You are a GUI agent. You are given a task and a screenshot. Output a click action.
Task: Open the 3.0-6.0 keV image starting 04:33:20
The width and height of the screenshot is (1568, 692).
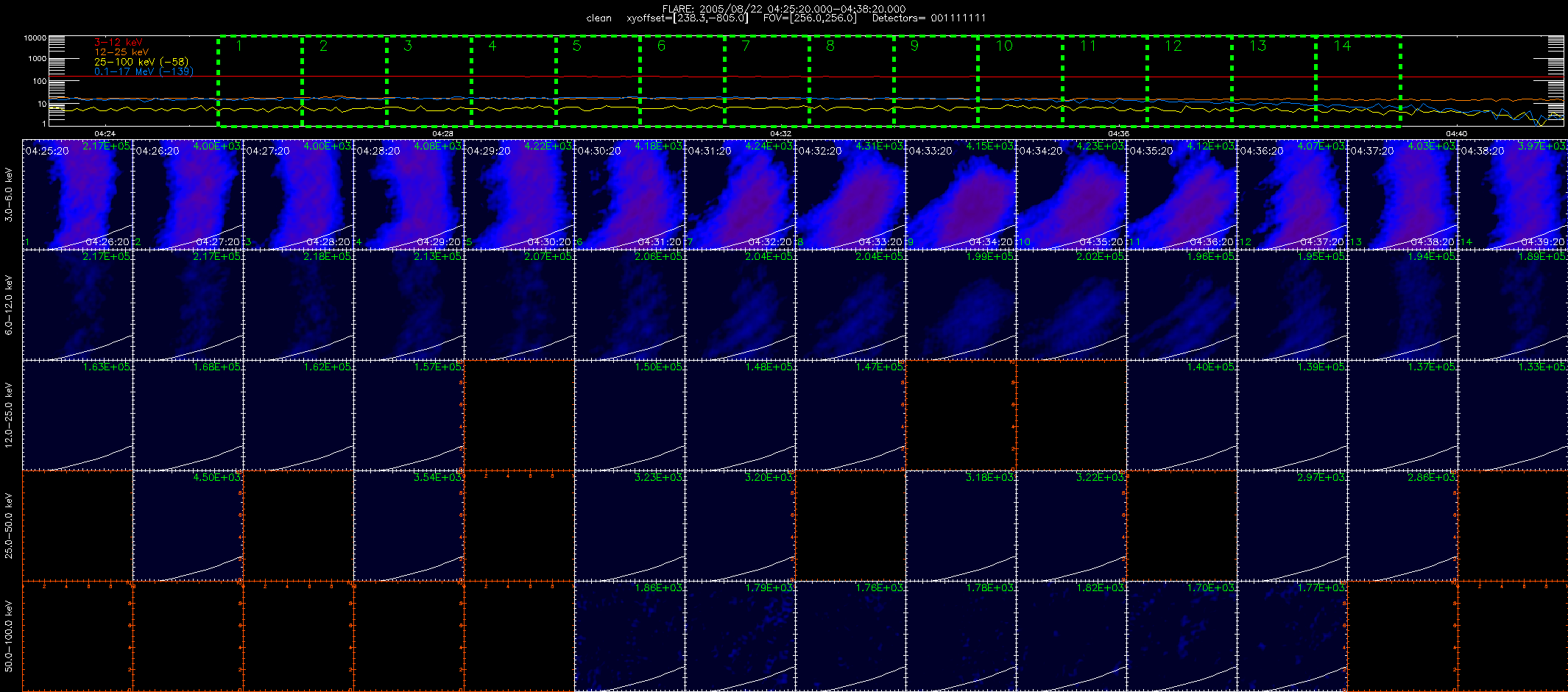(x=961, y=194)
